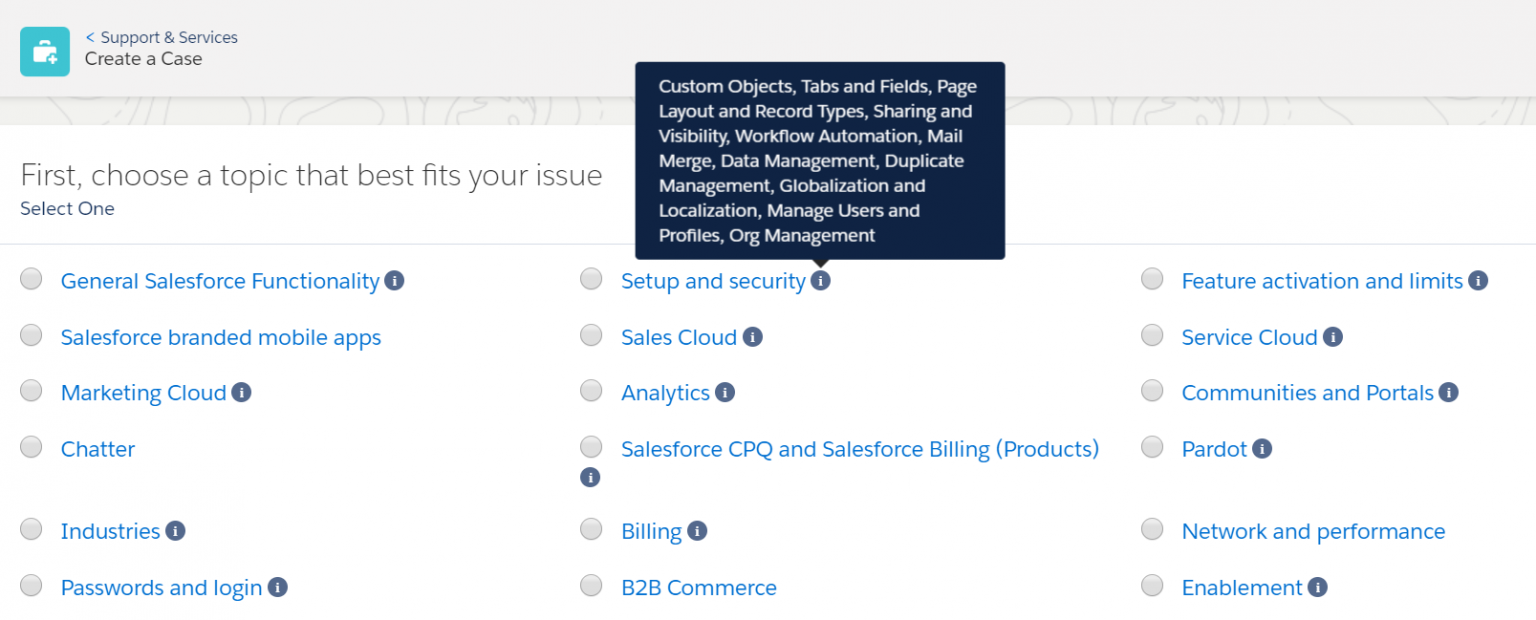The height and width of the screenshot is (620, 1536).
Task: Click info icon next to Setup and security
Action: (820, 281)
